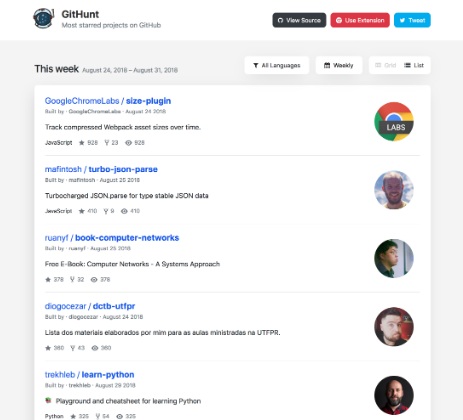Click the View Source button
Viewport: 463px width, 420px height.
[x=299, y=20]
